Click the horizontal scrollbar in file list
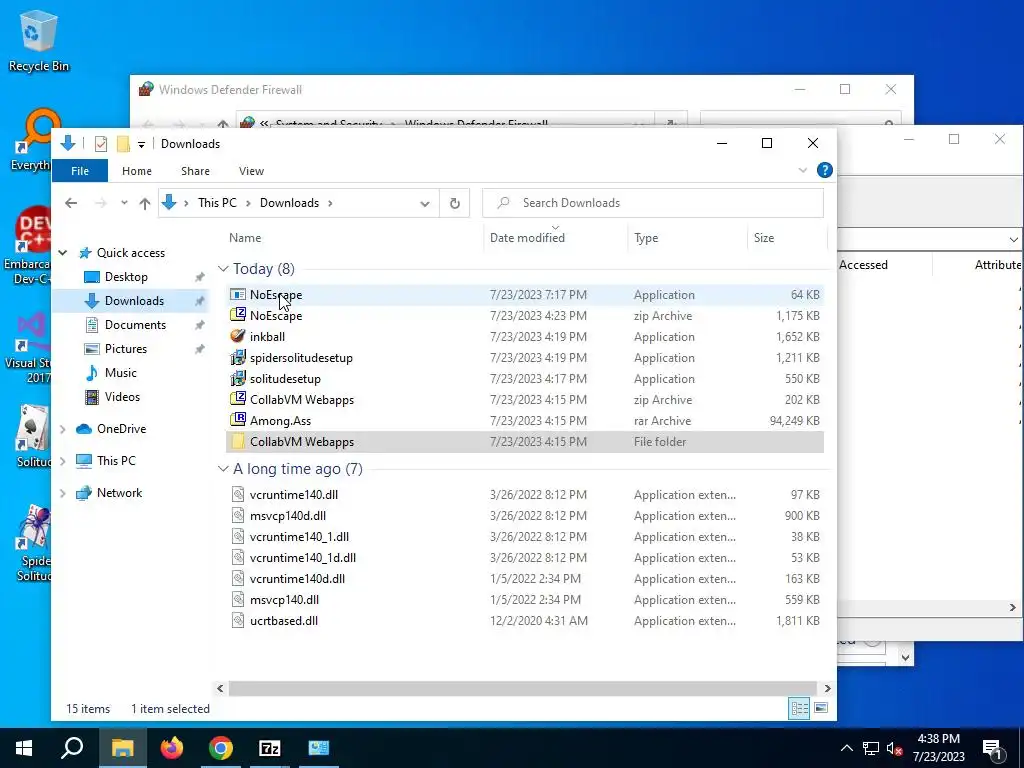Image resolution: width=1024 pixels, height=768 pixels. tap(522, 688)
